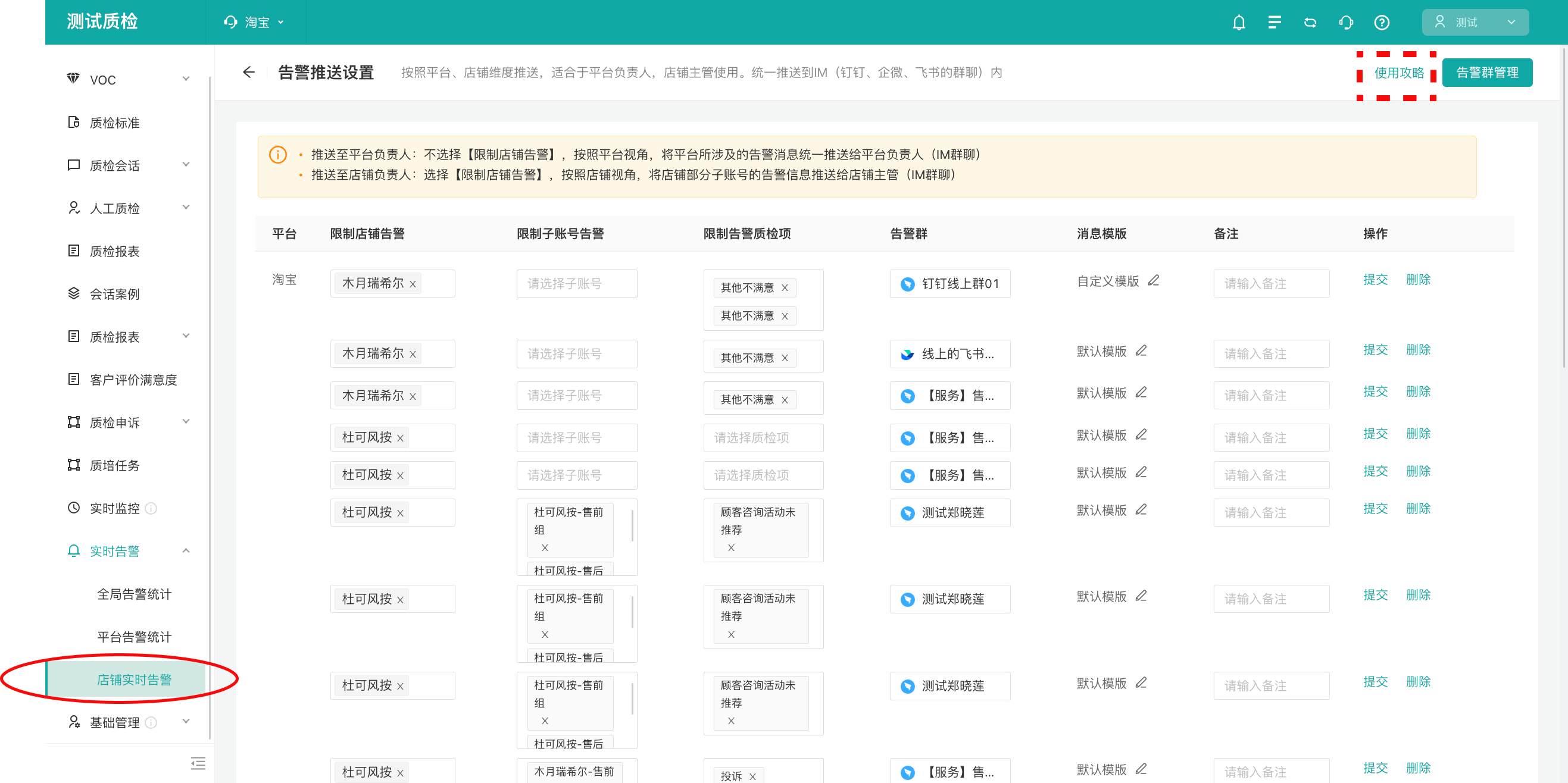
Task: Click 删除 in the 线上的飞书 row
Action: 1417,350
